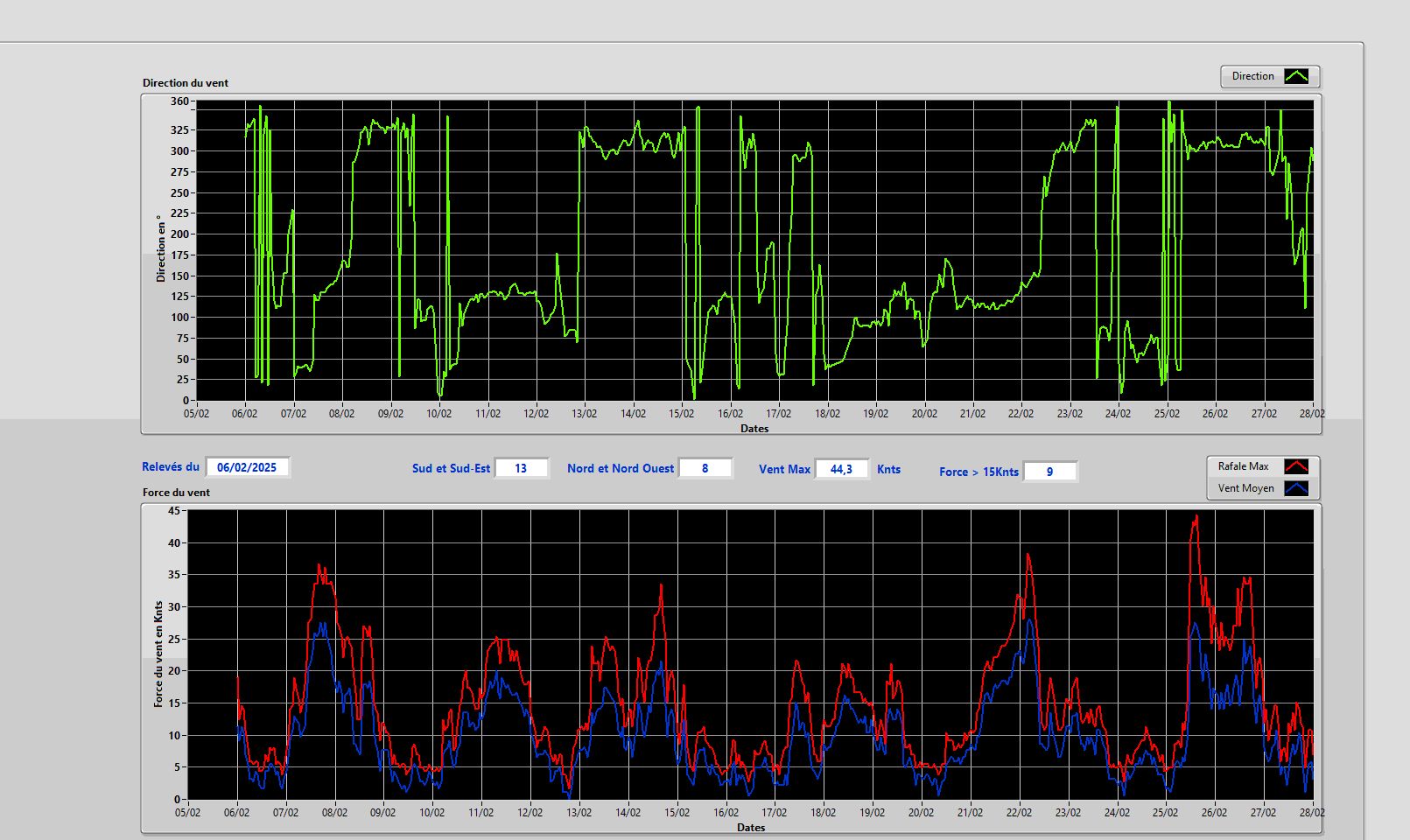Click 10/02 date on direction chart axis

tap(438, 414)
